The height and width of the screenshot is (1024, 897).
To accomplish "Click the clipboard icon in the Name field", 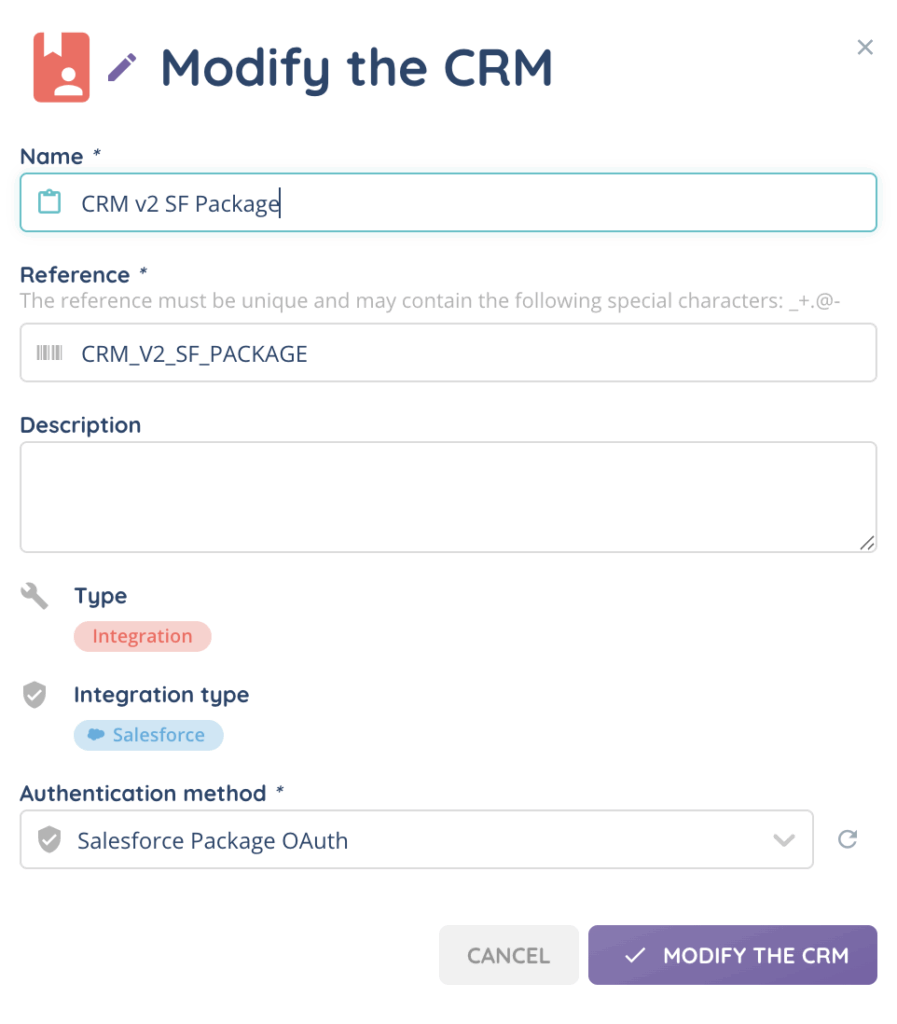I will pyautogui.click(x=49, y=203).
